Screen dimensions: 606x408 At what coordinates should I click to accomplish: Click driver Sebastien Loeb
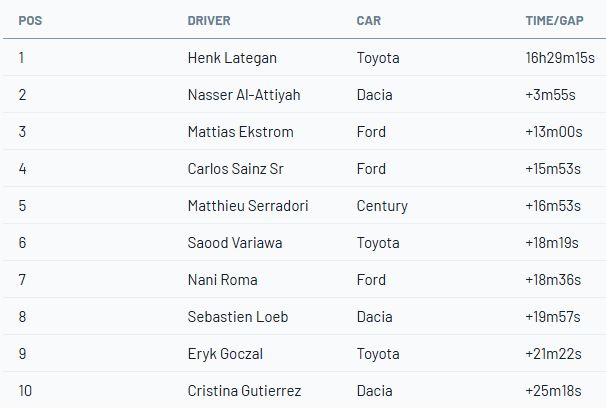(x=238, y=317)
